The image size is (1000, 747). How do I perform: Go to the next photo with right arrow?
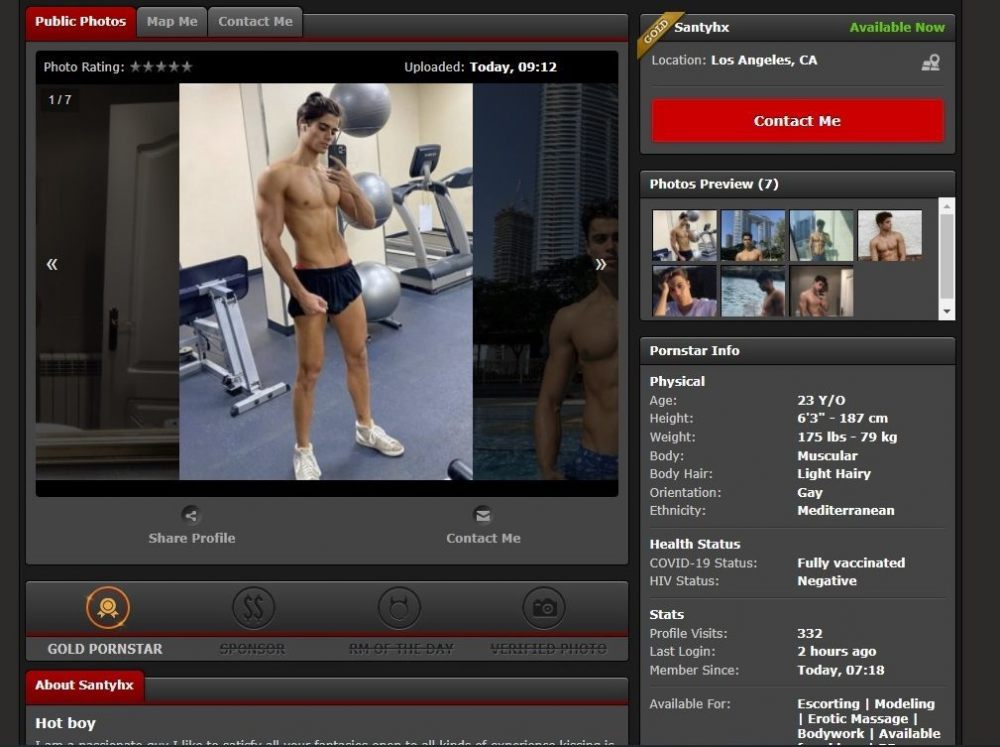600,264
